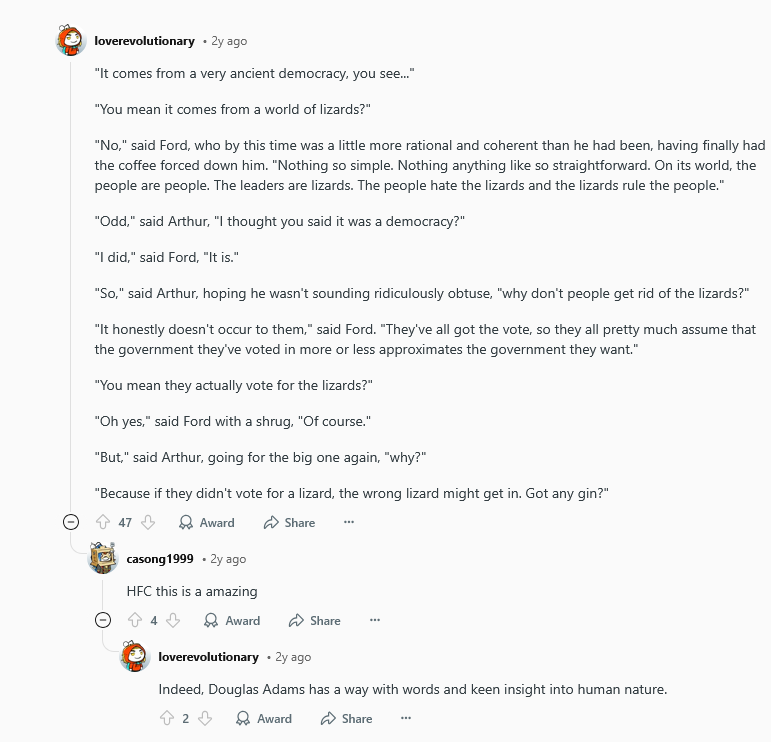Open more options on the Douglas Adams reply

pos(406,718)
